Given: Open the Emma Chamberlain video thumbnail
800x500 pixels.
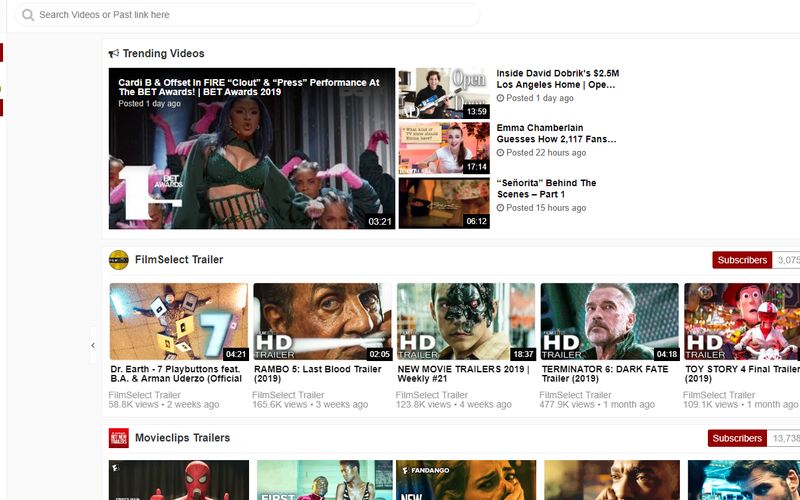Looking at the screenshot, I should pyautogui.click(x=444, y=148).
